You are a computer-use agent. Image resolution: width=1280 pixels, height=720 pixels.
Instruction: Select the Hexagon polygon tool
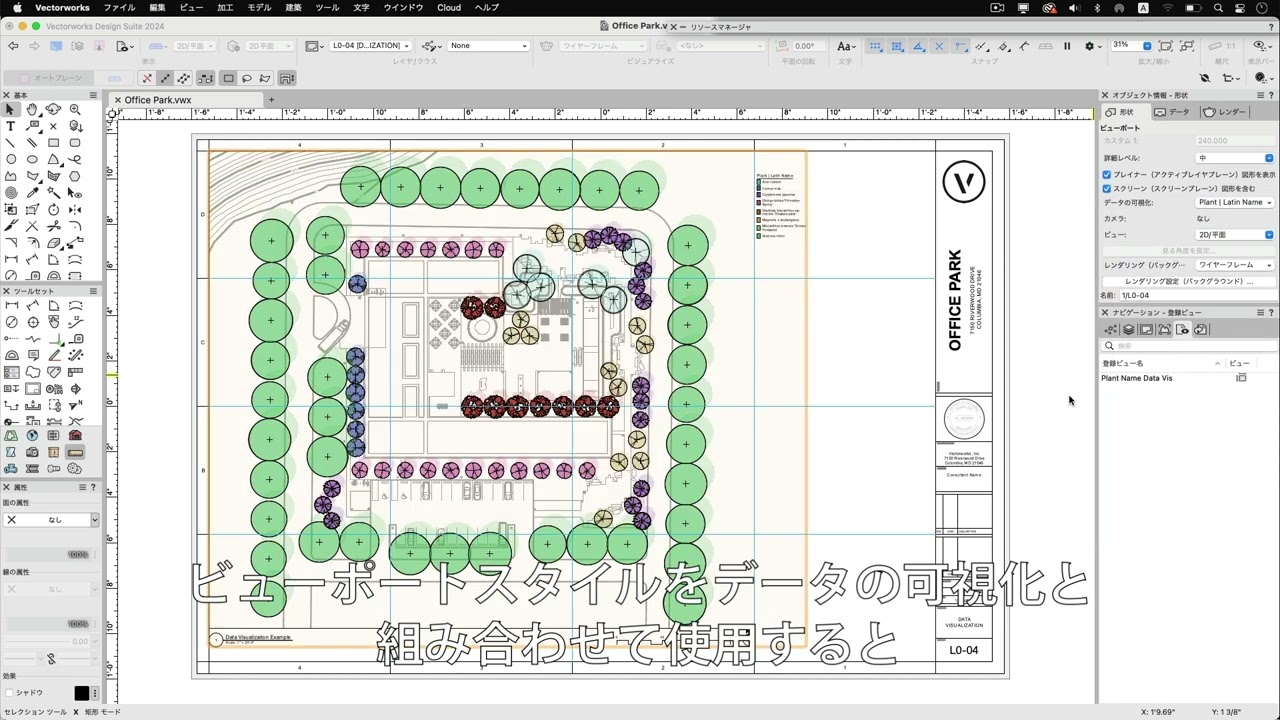tap(75, 176)
